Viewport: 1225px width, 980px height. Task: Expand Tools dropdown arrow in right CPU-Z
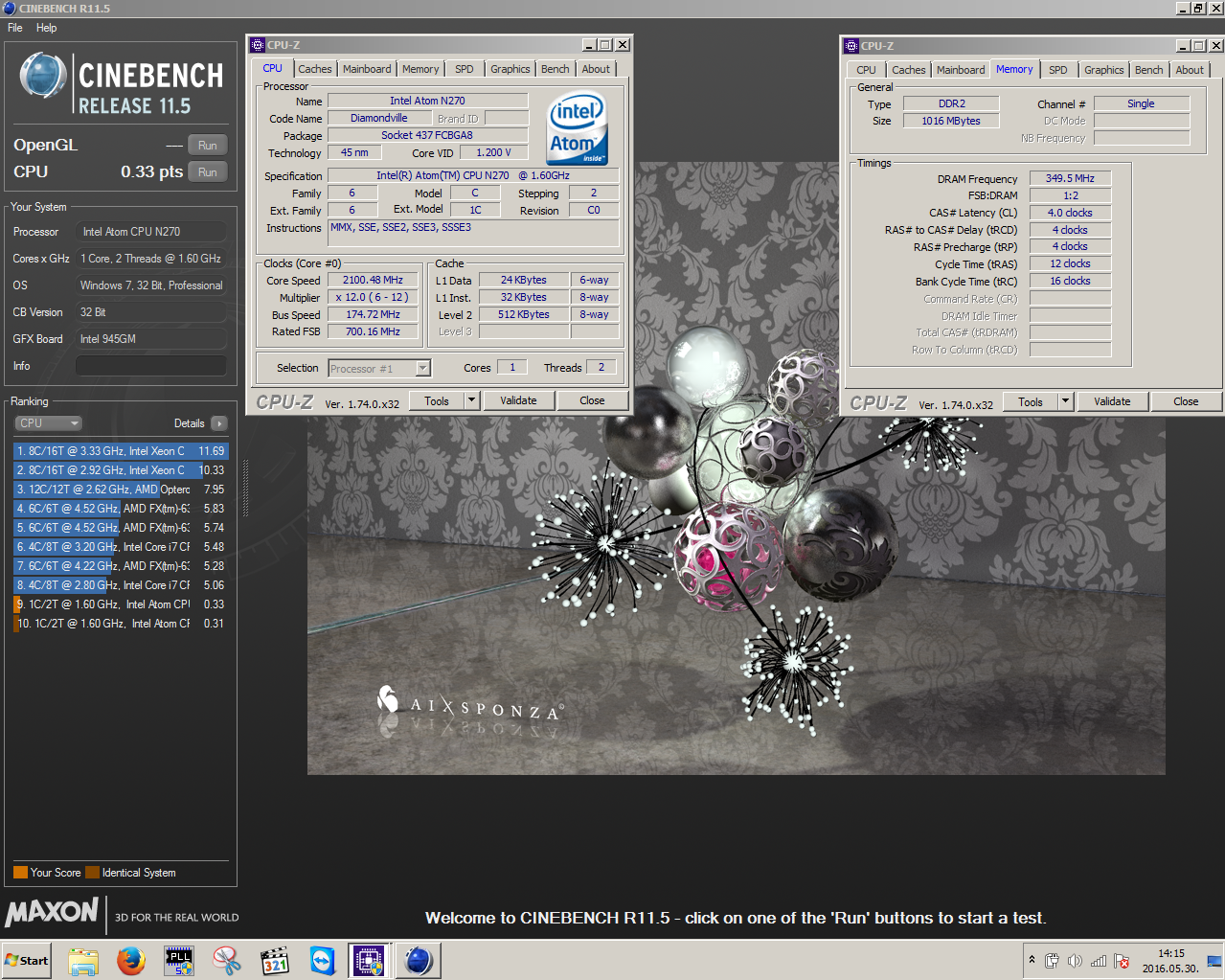click(1066, 402)
